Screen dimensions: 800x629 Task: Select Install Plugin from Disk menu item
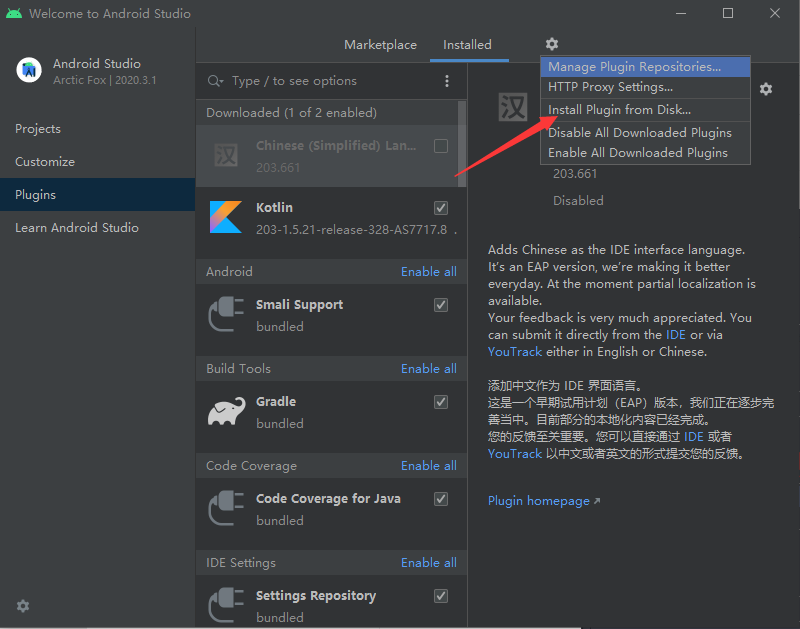(645, 110)
